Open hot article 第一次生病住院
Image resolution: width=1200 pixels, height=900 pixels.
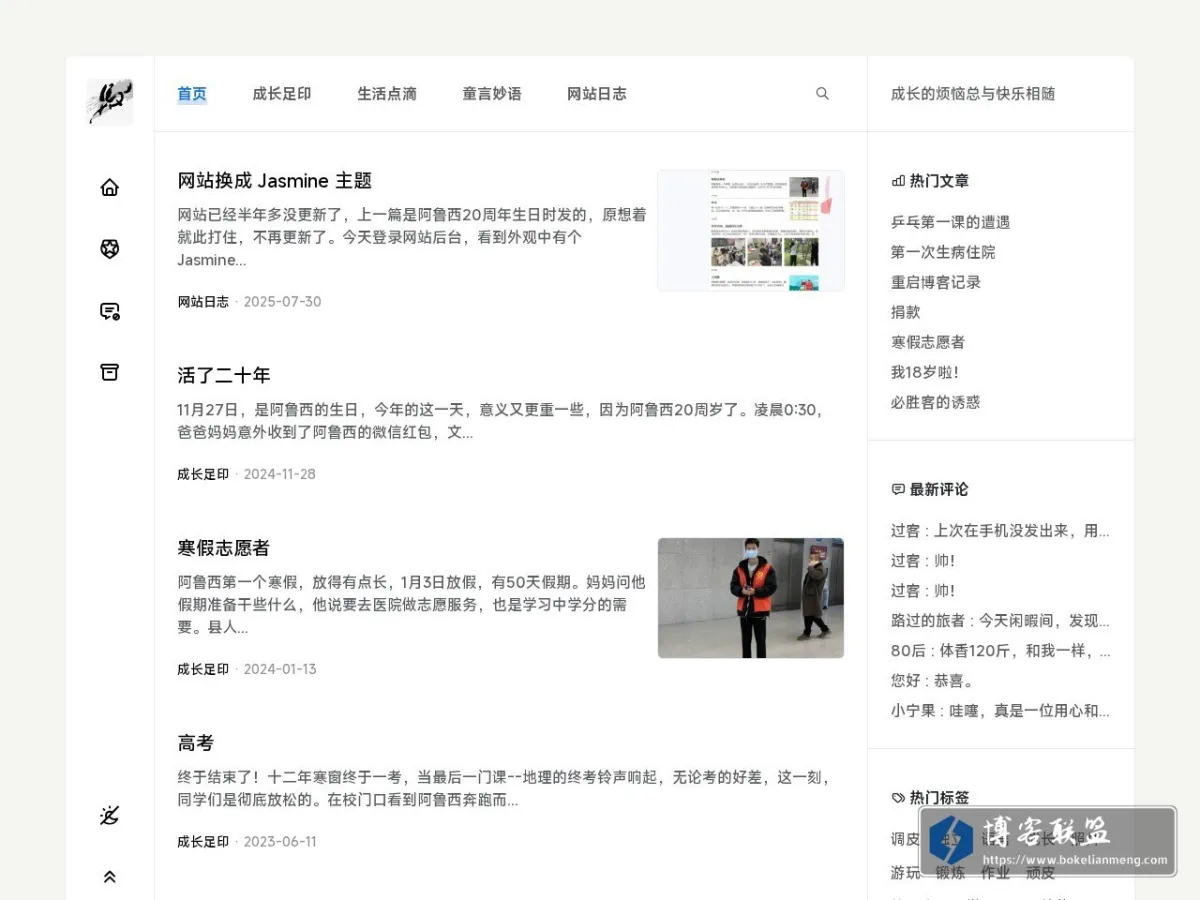pyautogui.click(x=943, y=252)
